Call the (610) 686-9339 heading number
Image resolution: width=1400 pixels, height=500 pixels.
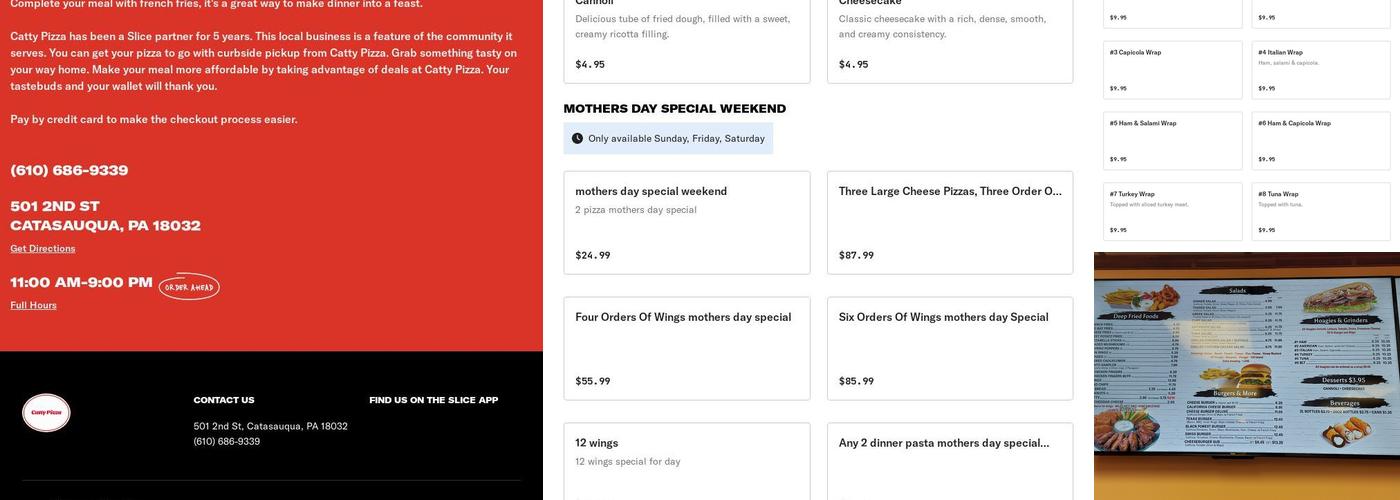coord(69,171)
